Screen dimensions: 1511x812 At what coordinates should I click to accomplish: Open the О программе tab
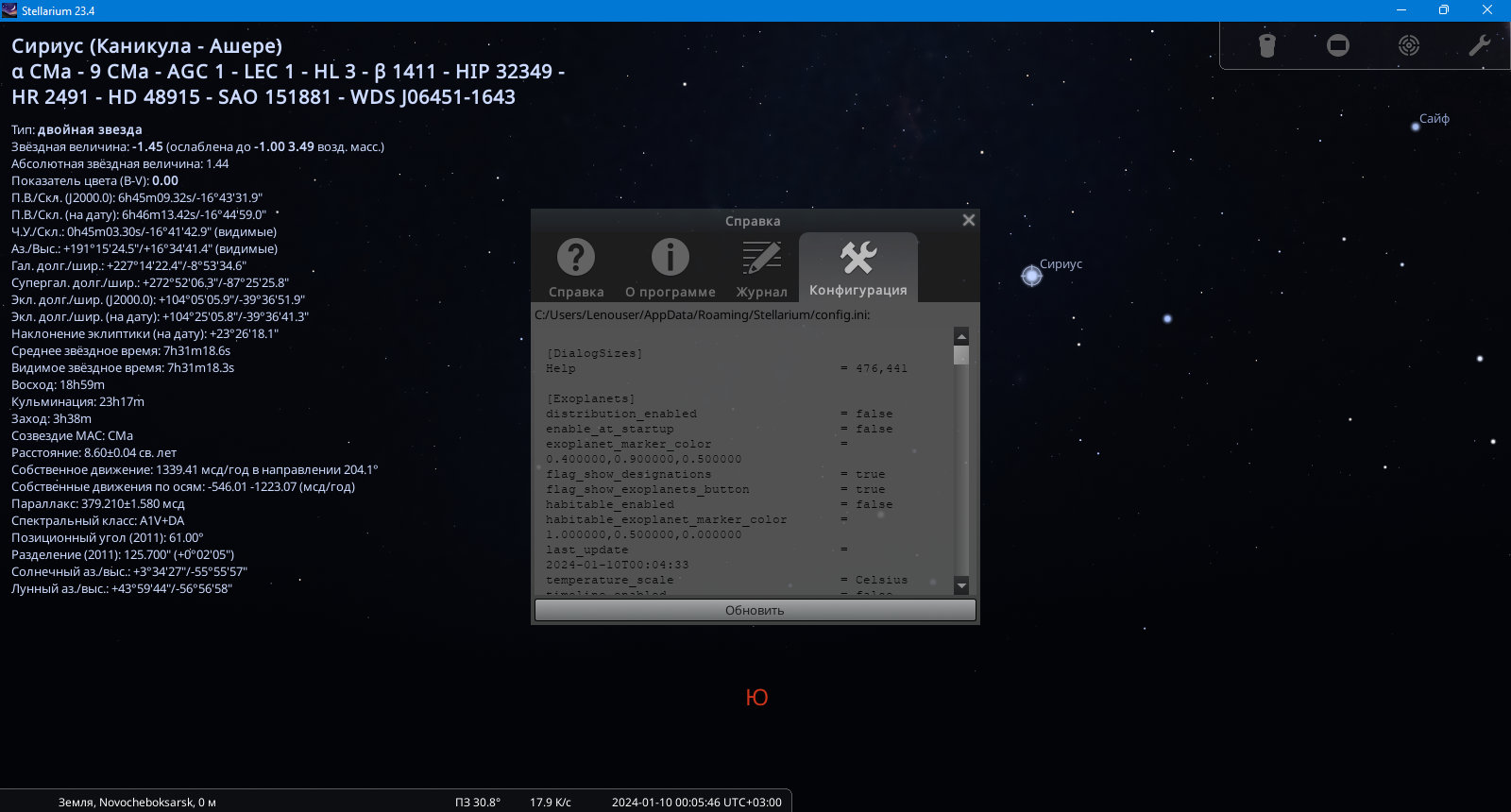tap(671, 268)
